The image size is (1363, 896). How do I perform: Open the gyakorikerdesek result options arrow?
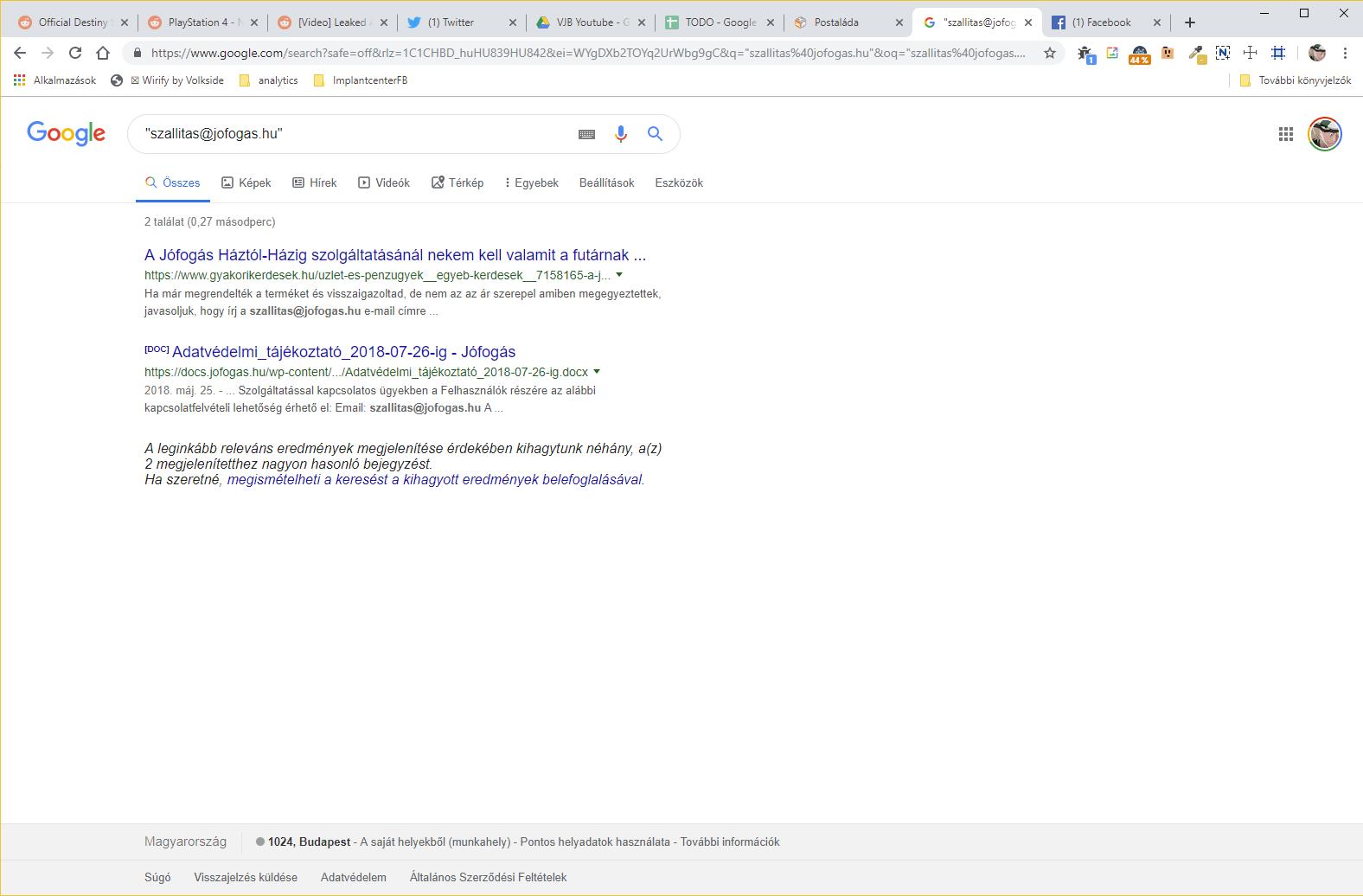pos(619,275)
